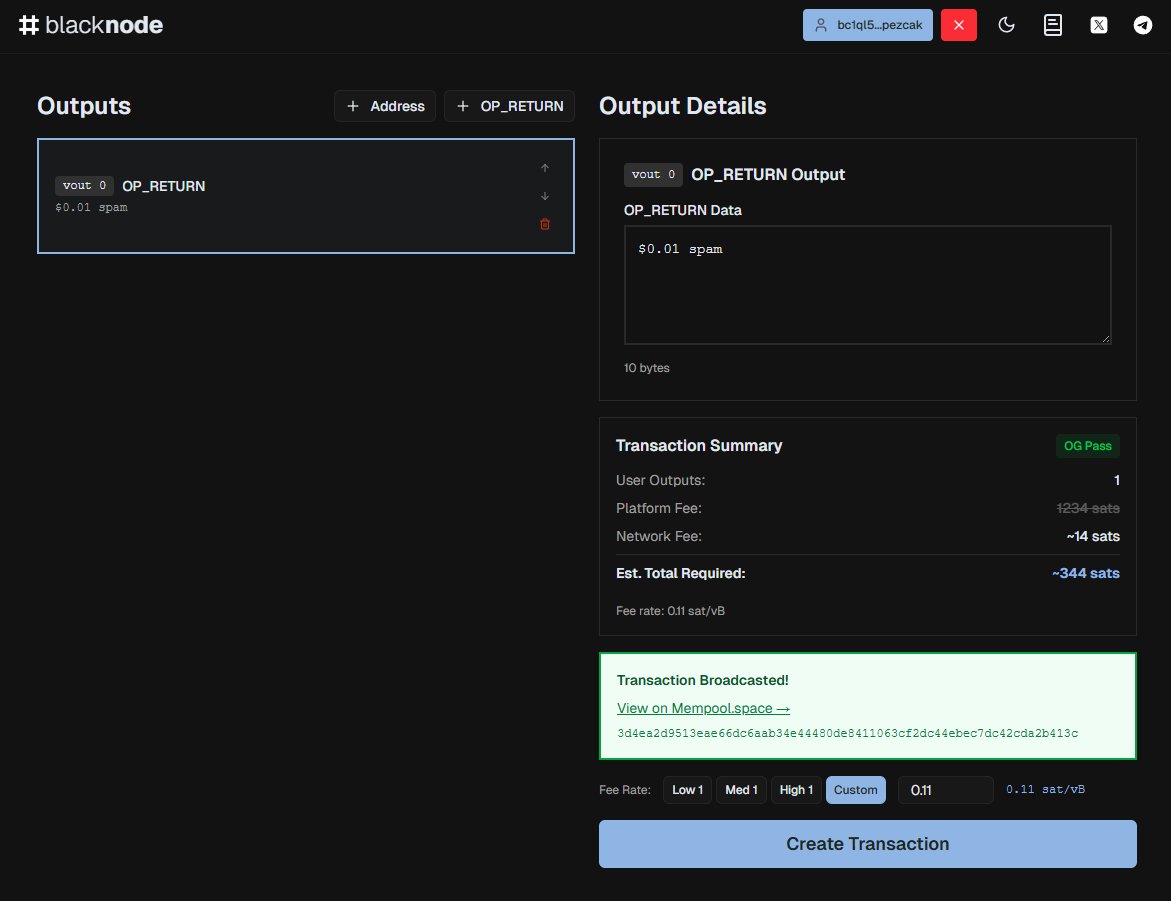
Task: Click the Create Transaction button
Action: tap(867, 843)
